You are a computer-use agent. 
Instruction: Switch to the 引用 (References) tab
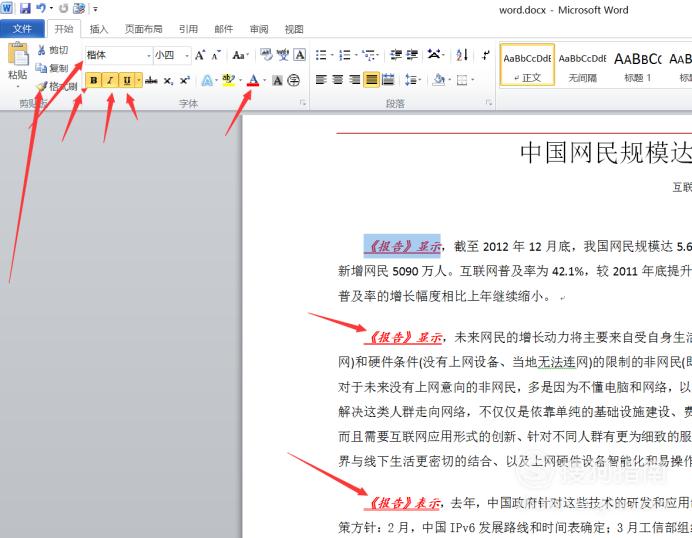188,29
